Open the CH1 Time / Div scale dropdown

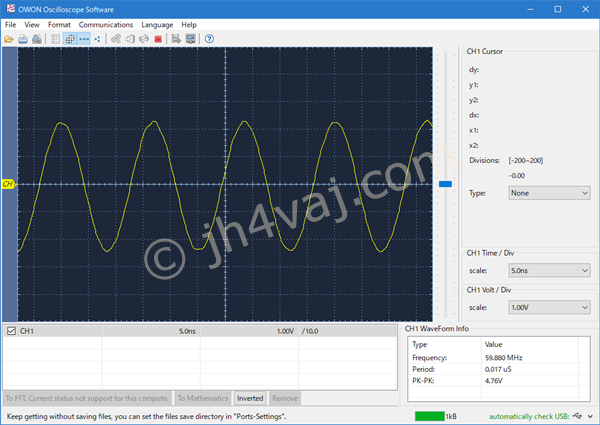549,270
